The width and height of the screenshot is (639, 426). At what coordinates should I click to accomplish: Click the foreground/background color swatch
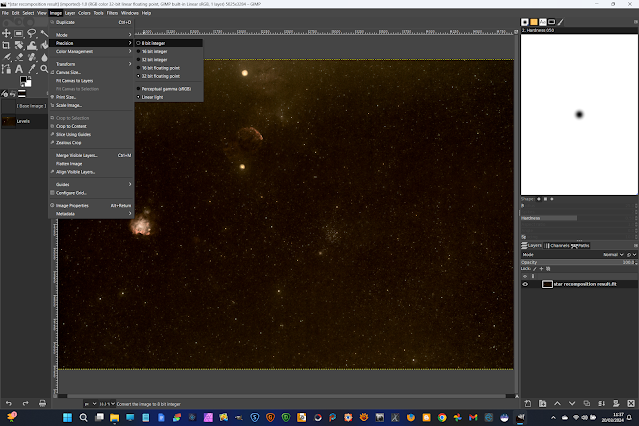click(x=25, y=81)
